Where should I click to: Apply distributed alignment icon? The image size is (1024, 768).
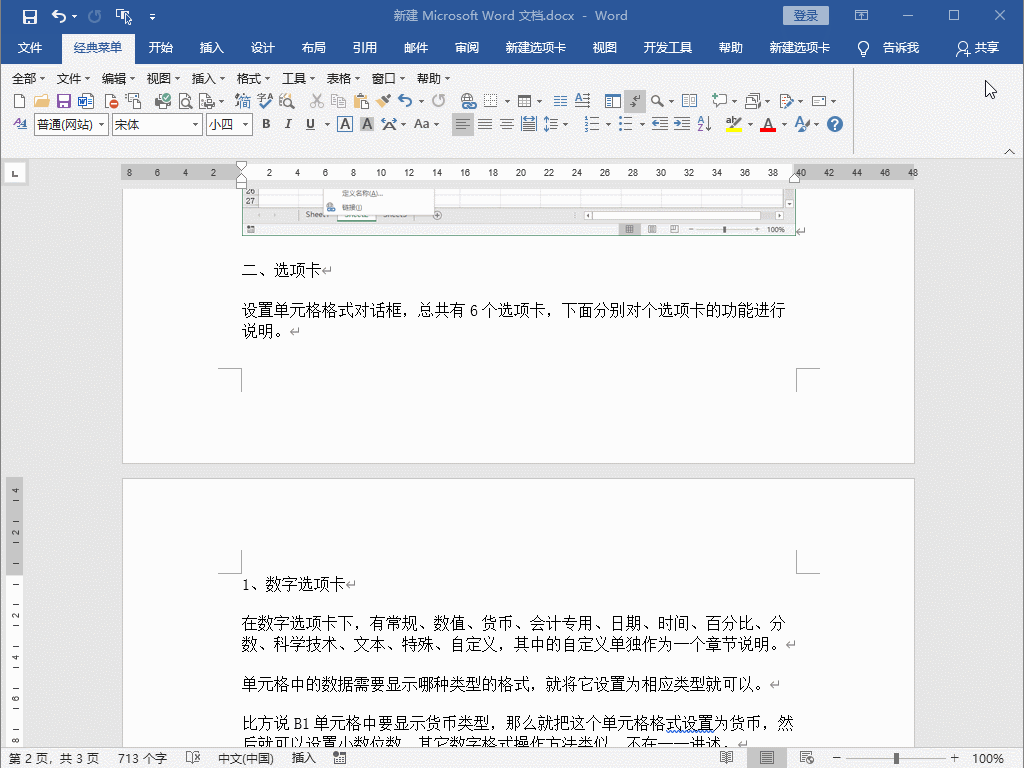[x=528, y=124]
